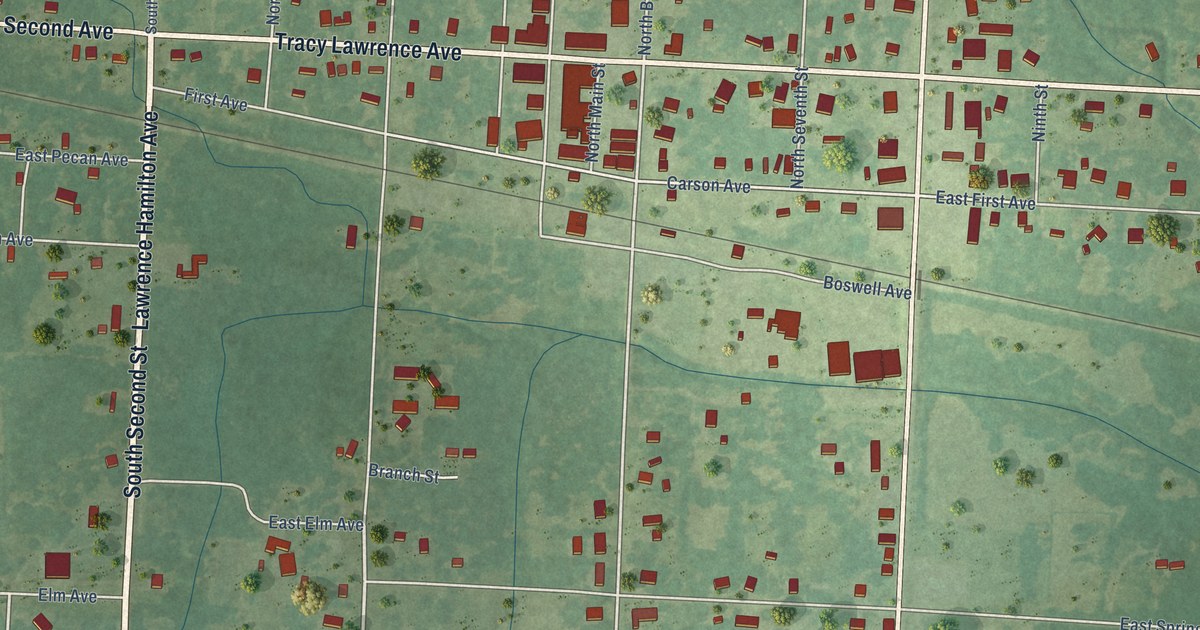Viewport: 1200px width, 630px height.
Task: Select the "Carson Ave" street label
Action: tap(708, 185)
